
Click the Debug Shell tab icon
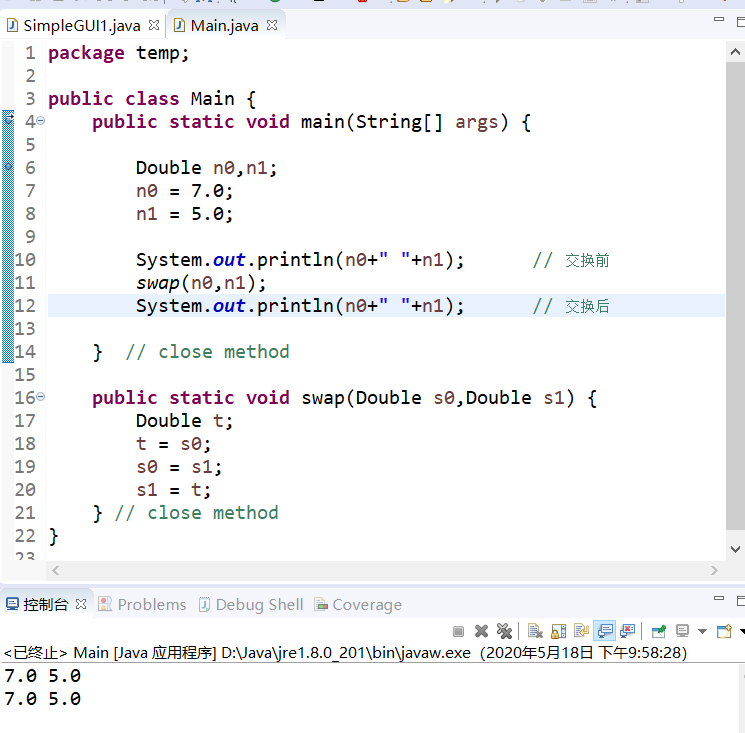click(x=204, y=604)
